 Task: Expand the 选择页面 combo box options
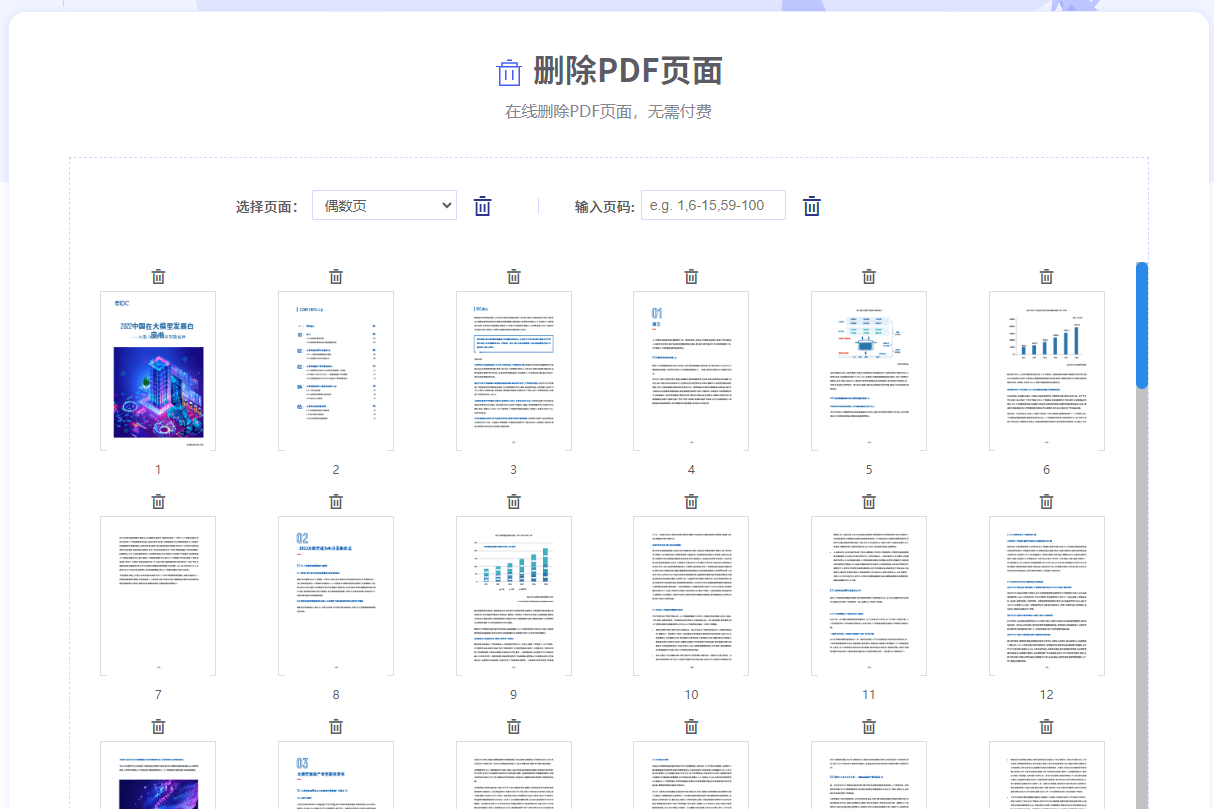tap(384, 205)
